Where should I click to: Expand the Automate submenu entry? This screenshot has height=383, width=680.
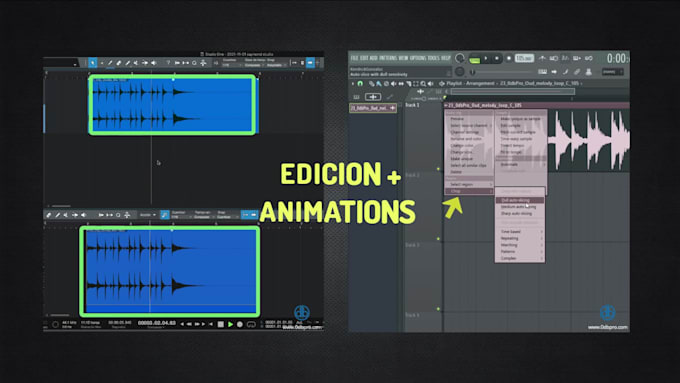click(520, 164)
